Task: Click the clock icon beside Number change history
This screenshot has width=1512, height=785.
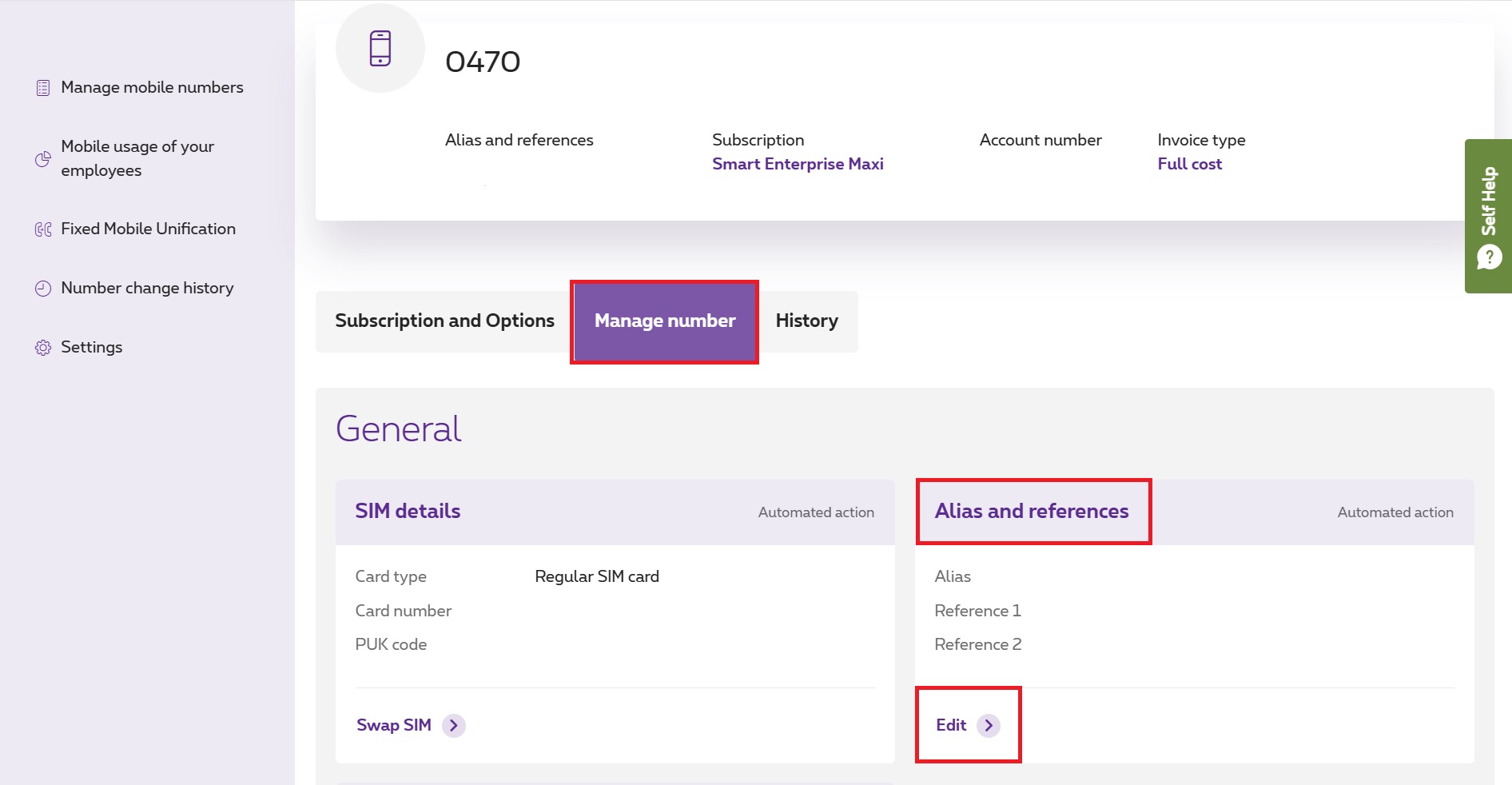Action: coord(43,289)
